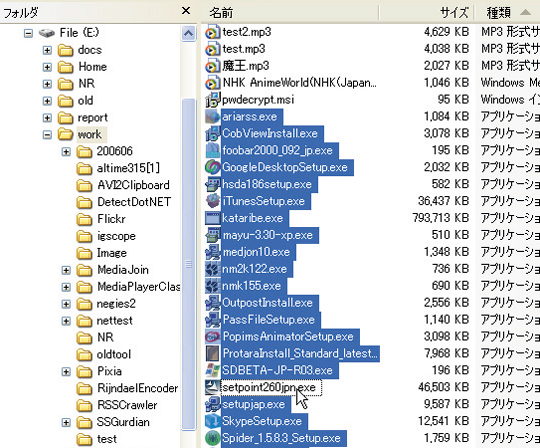The height and width of the screenshot is (448, 540).
Task: Click the mayu-3.30-xp.exe icon
Action: [x=212, y=235]
